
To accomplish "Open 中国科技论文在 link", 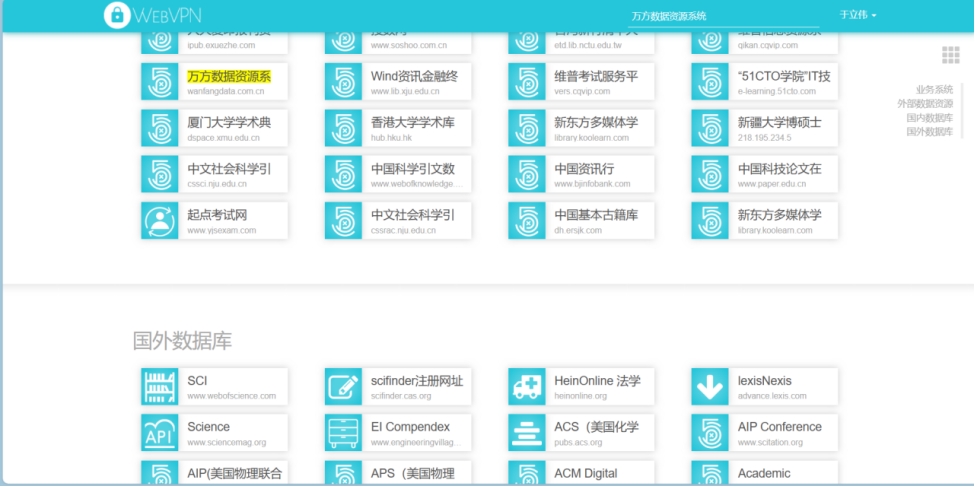I will [x=780, y=169].
